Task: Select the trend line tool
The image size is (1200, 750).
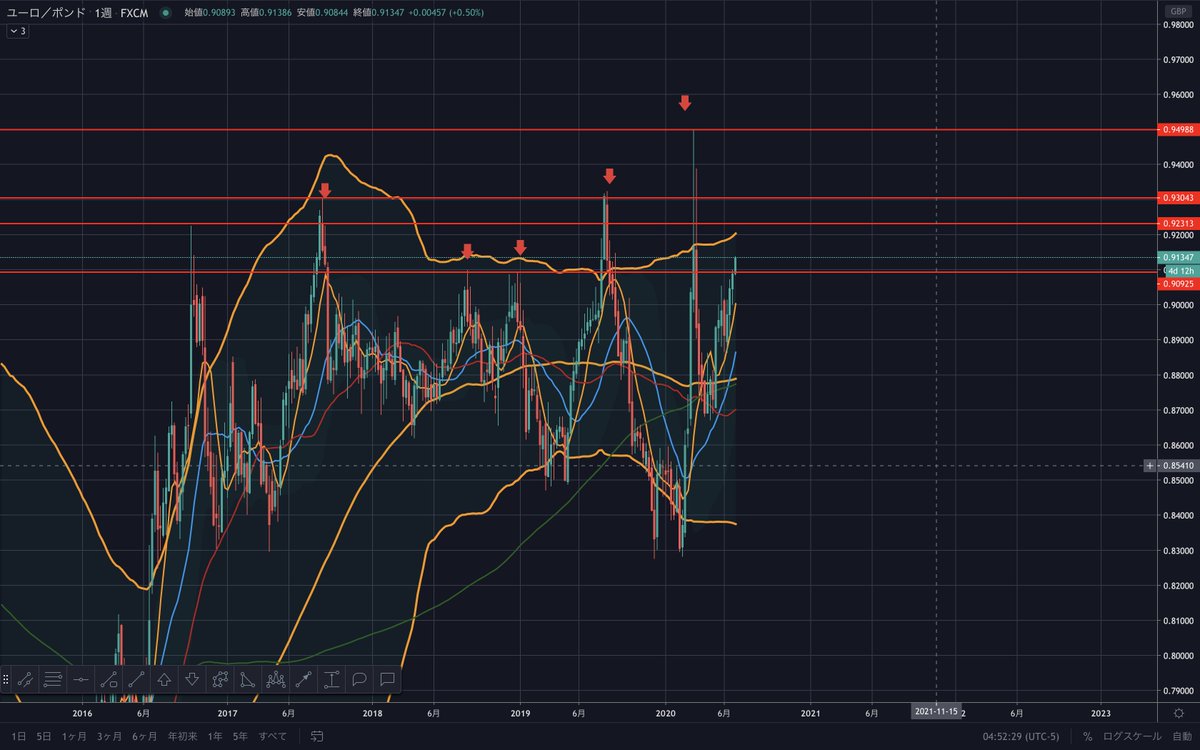Action: click(x=137, y=680)
